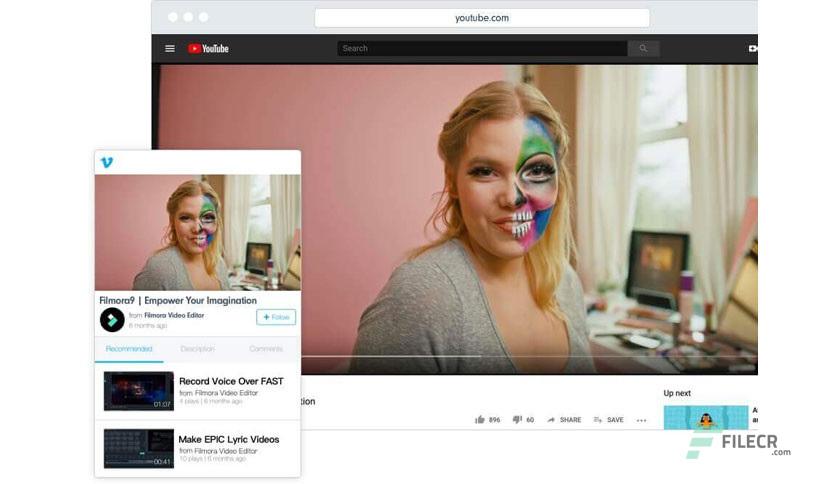Viewport: 836px width, 484px height.
Task: Switch to the Description tab
Action: pos(198,349)
